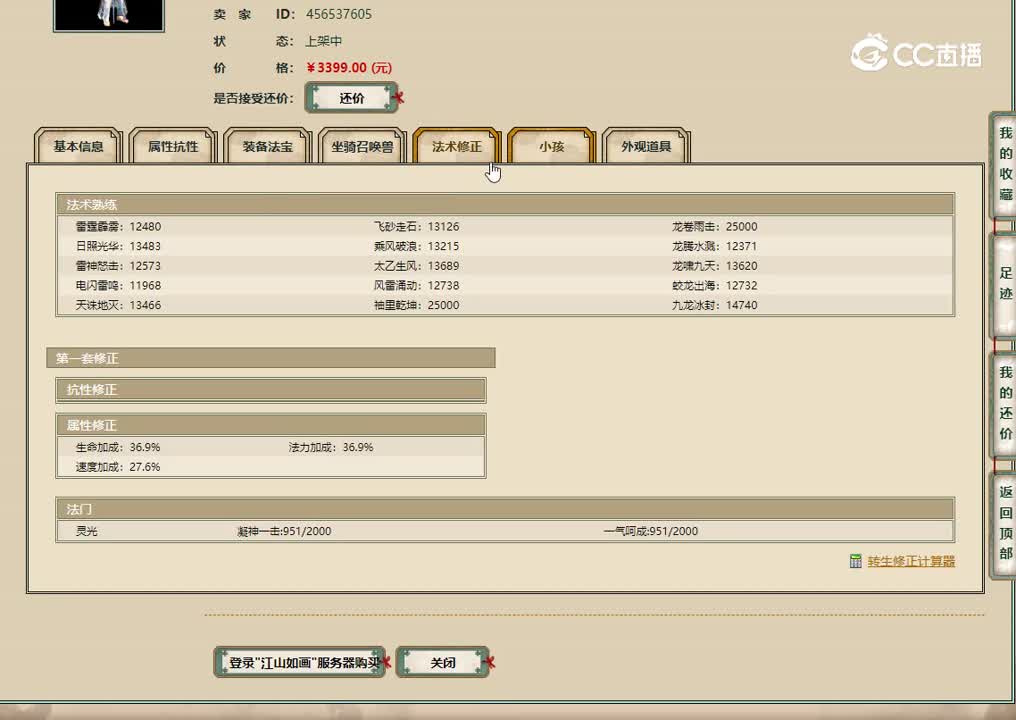
Task: Switch to the 属性抗性 tab
Action: [x=172, y=146]
